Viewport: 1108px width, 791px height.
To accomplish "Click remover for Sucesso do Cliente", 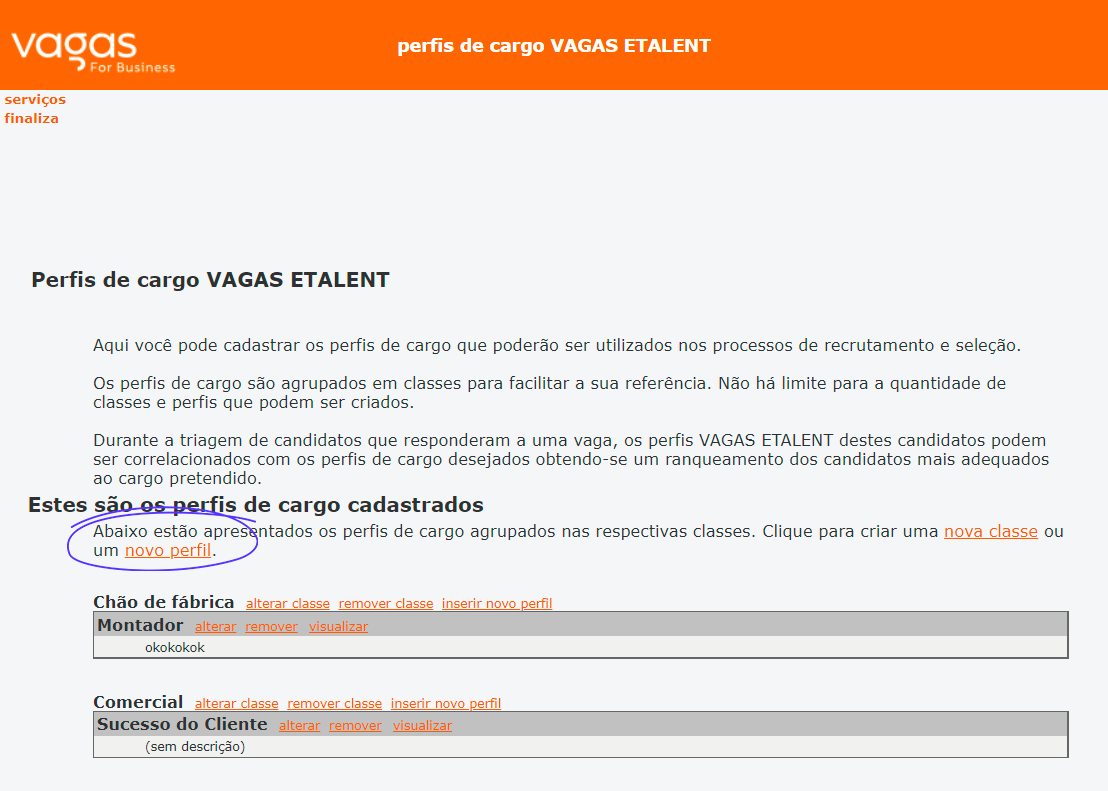I will pos(355,726).
